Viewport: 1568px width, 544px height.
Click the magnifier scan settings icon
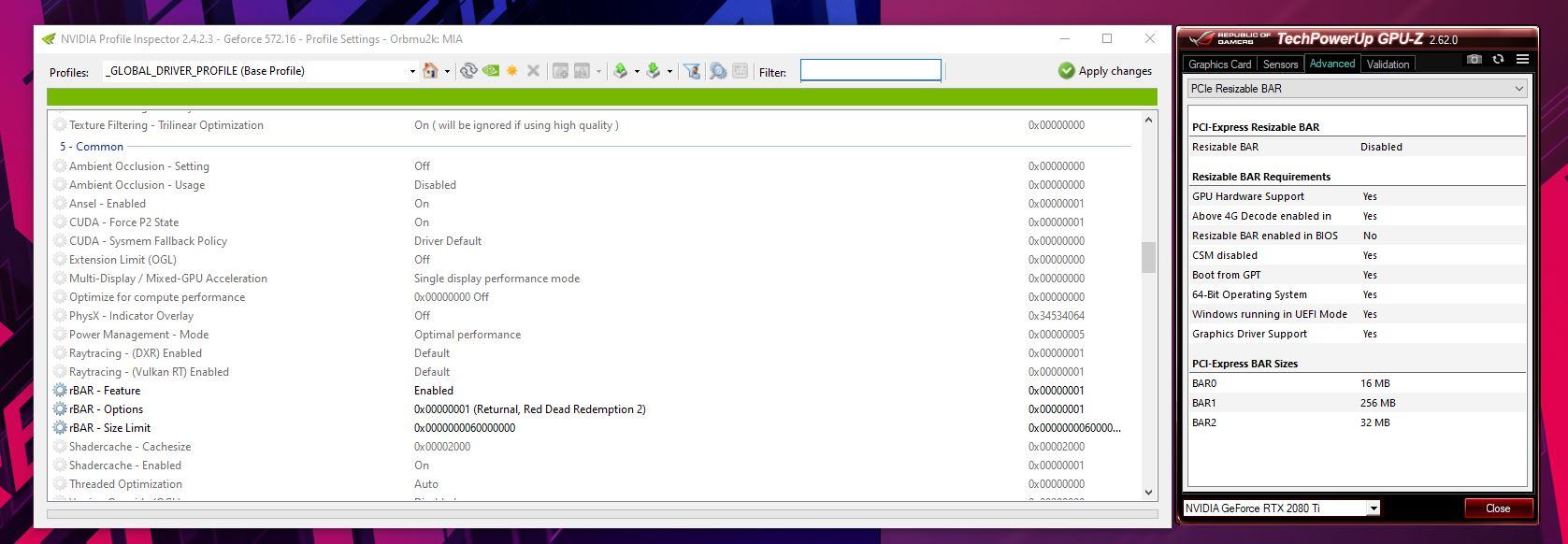(x=718, y=71)
